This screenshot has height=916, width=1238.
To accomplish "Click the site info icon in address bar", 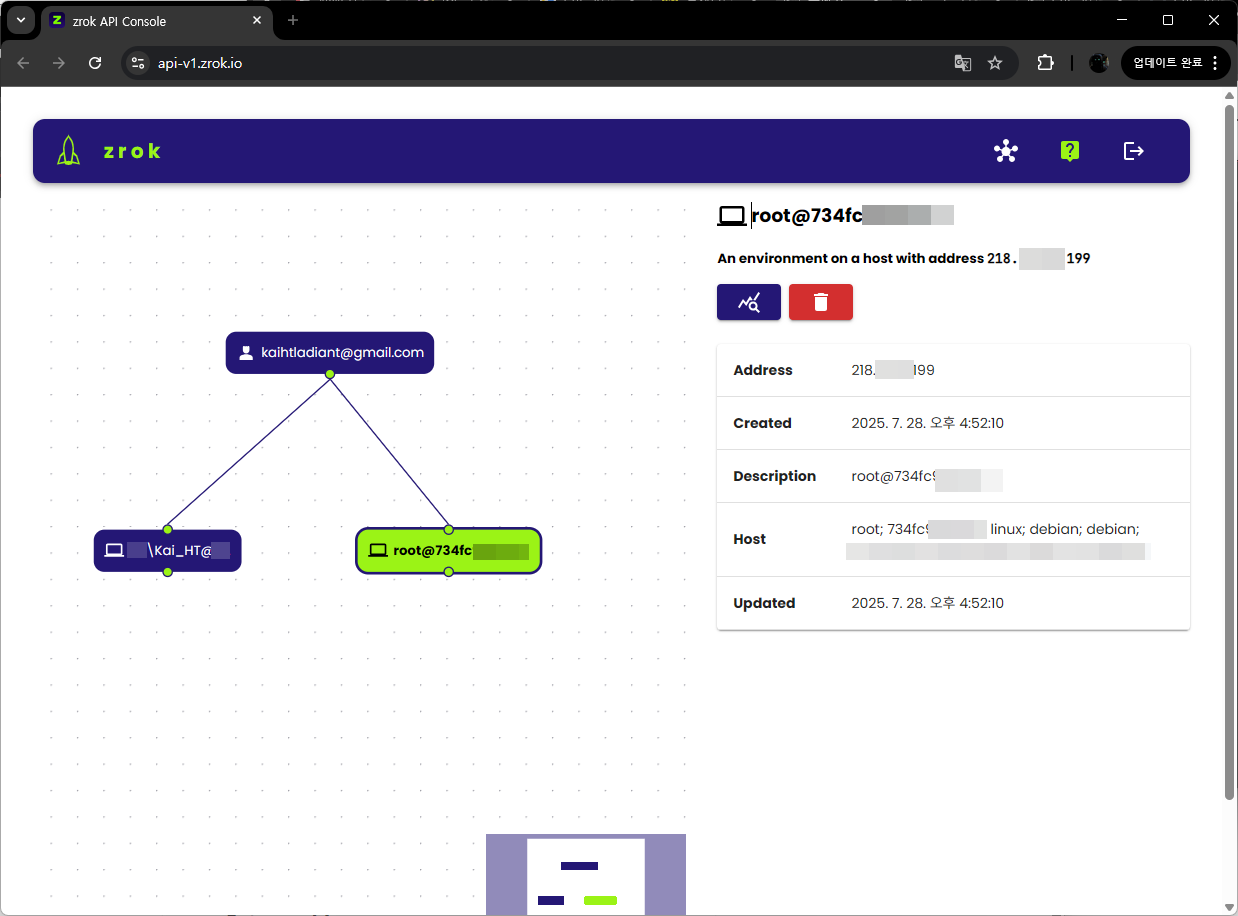I will [139, 63].
